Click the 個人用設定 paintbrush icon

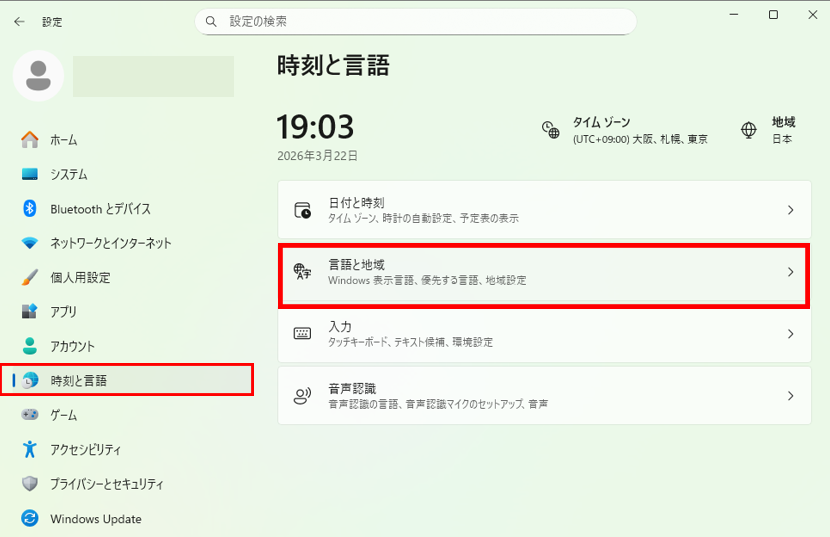[30, 277]
